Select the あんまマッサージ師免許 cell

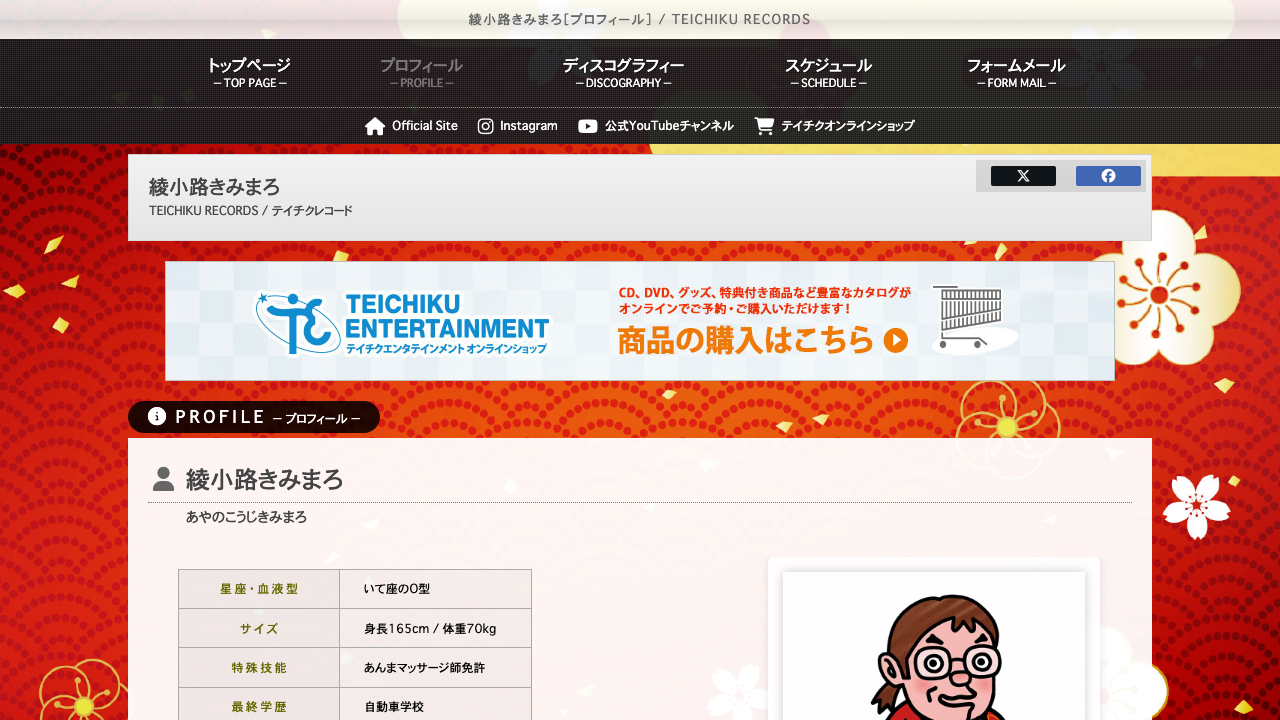pyautogui.click(x=436, y=667)
